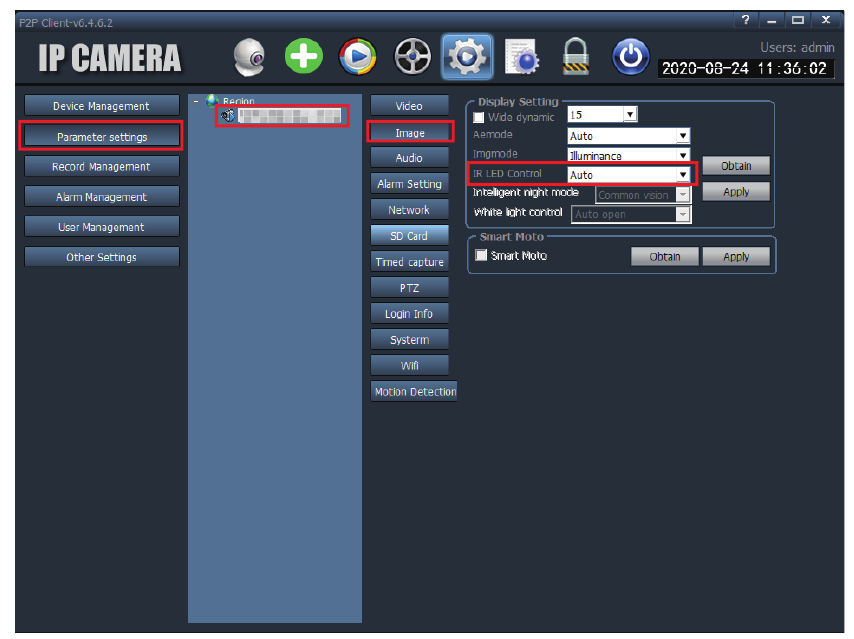This screenshot has width=854, height=639.
Task: Click the film reel record icon
Action: [412, 56]
